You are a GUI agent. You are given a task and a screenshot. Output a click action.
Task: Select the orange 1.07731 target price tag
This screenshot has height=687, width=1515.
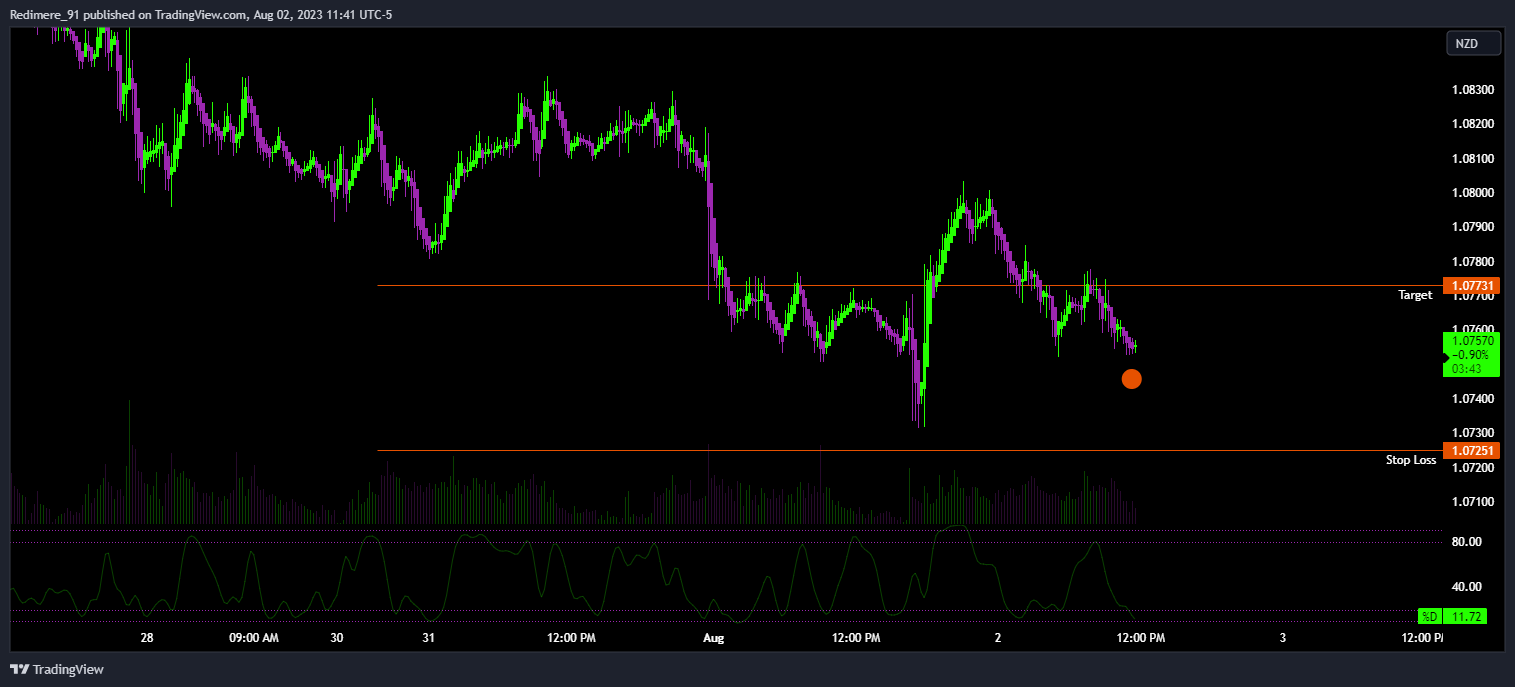(1472, 286)
